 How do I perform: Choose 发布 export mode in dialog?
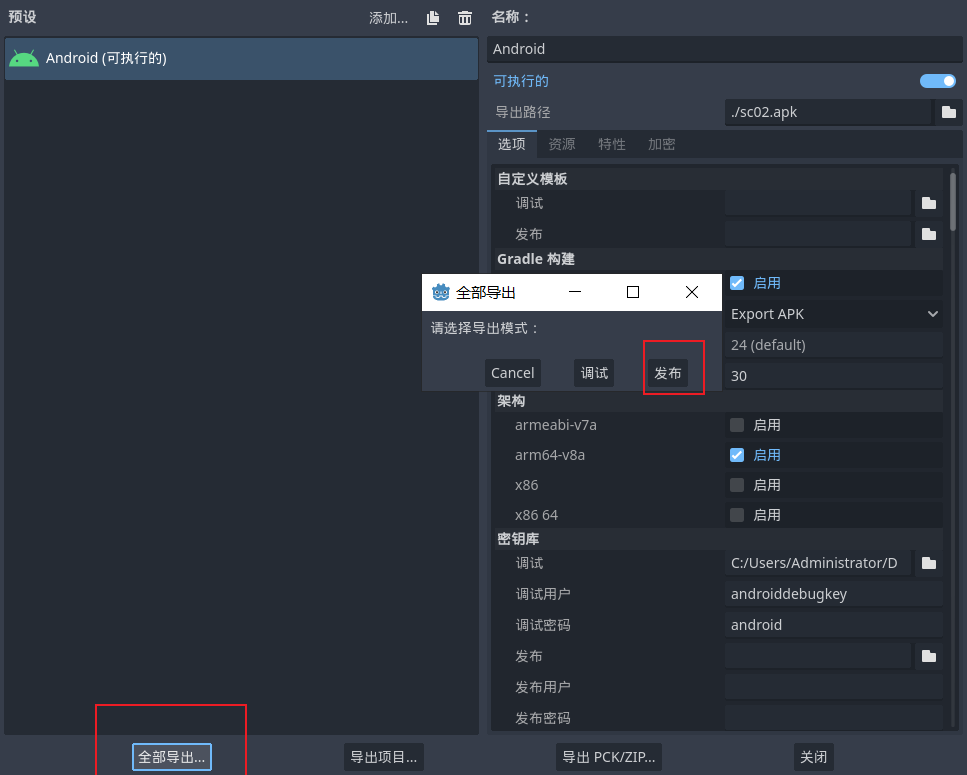click(x=668, y=373)
